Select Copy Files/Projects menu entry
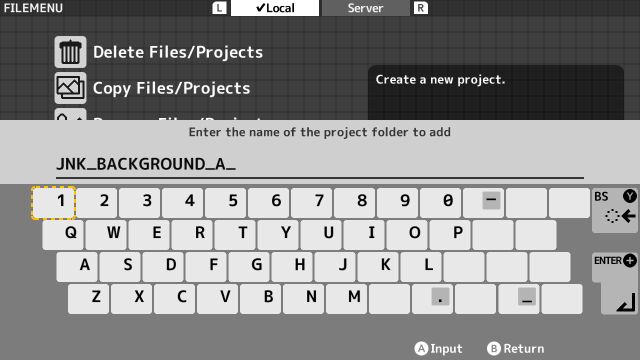 171,88
